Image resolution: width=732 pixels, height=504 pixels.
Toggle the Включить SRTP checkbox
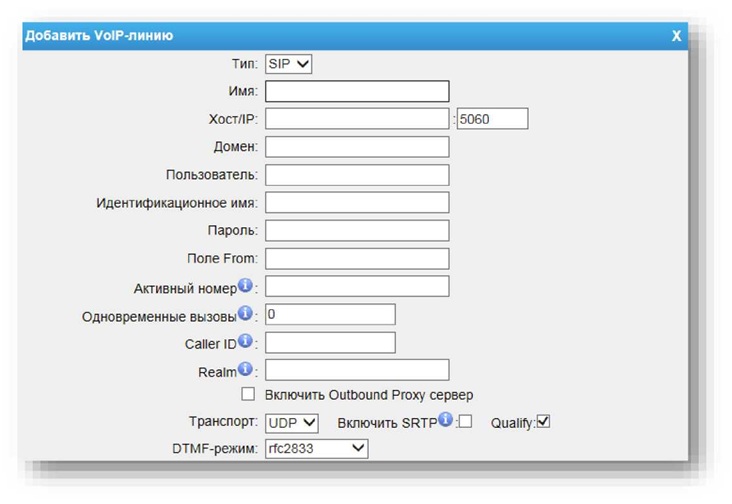(465, 422)
